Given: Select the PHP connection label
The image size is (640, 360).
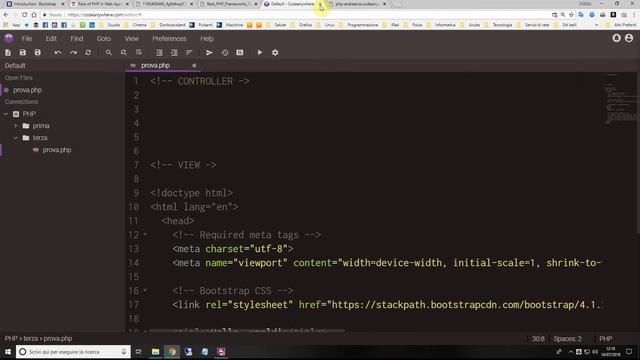Looking at the screenshot, I should click(29, 114).
